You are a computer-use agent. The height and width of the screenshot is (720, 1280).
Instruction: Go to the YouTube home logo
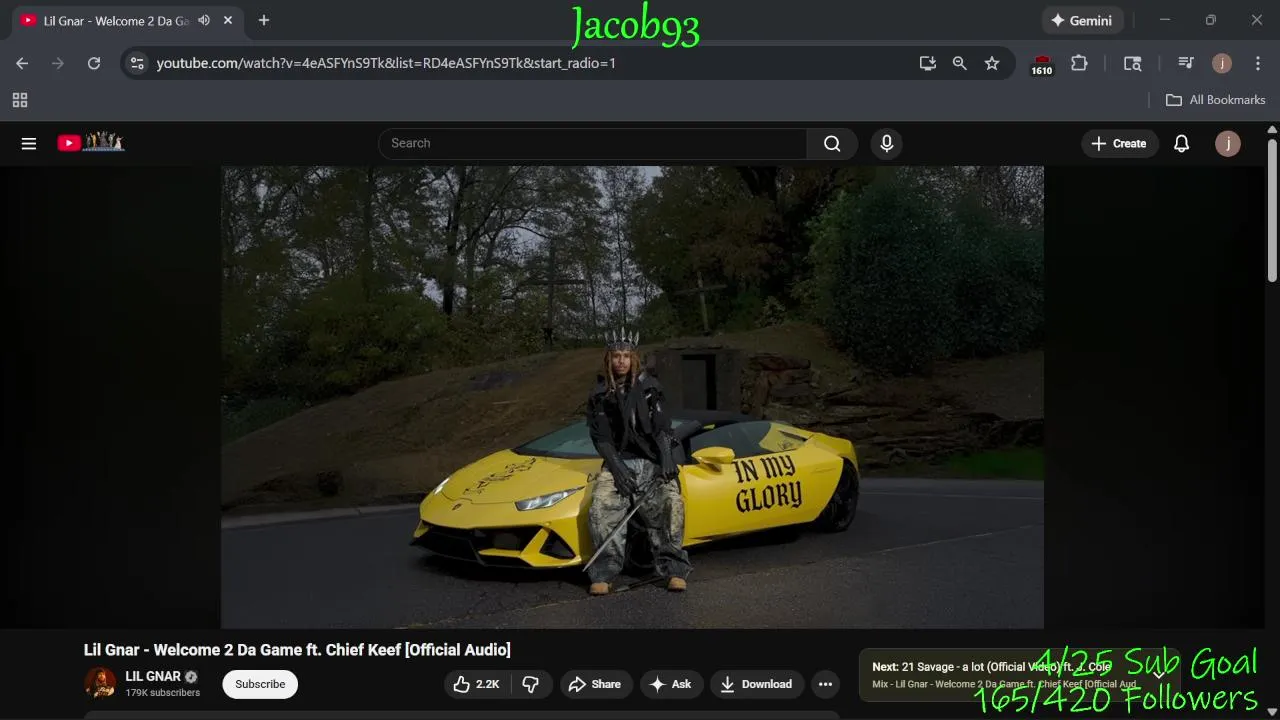[91, 143]
